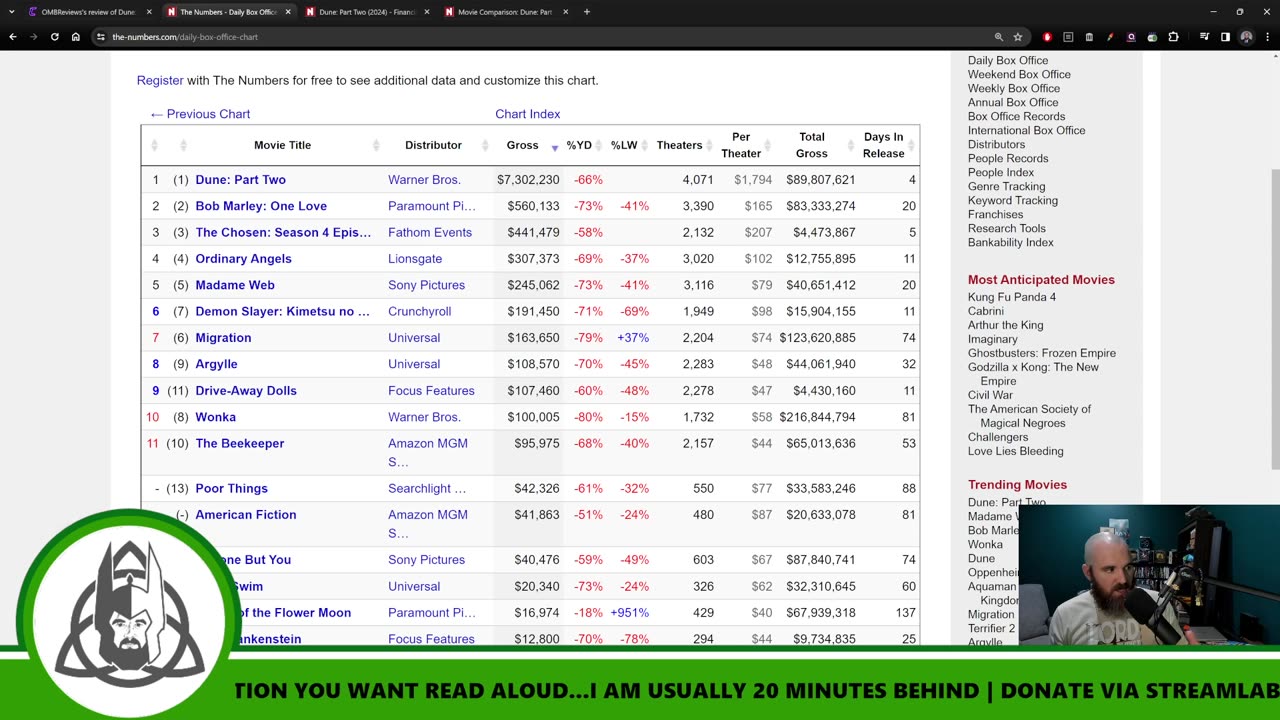Switch to Dune: Part Two (2024) Financial tab
1280x720 pixels.
point(367,12)
